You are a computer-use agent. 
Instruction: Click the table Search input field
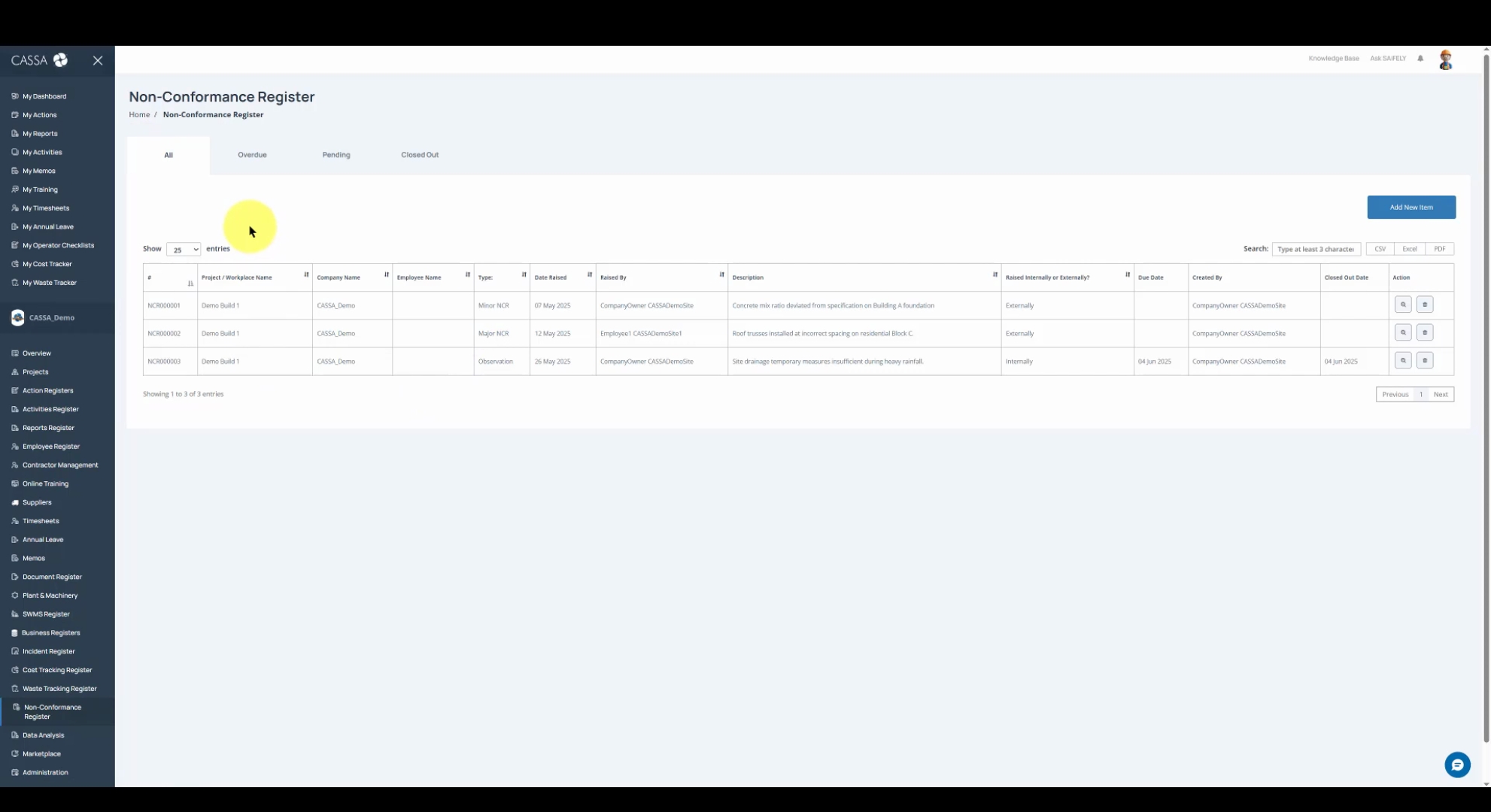pos(1315,249)
